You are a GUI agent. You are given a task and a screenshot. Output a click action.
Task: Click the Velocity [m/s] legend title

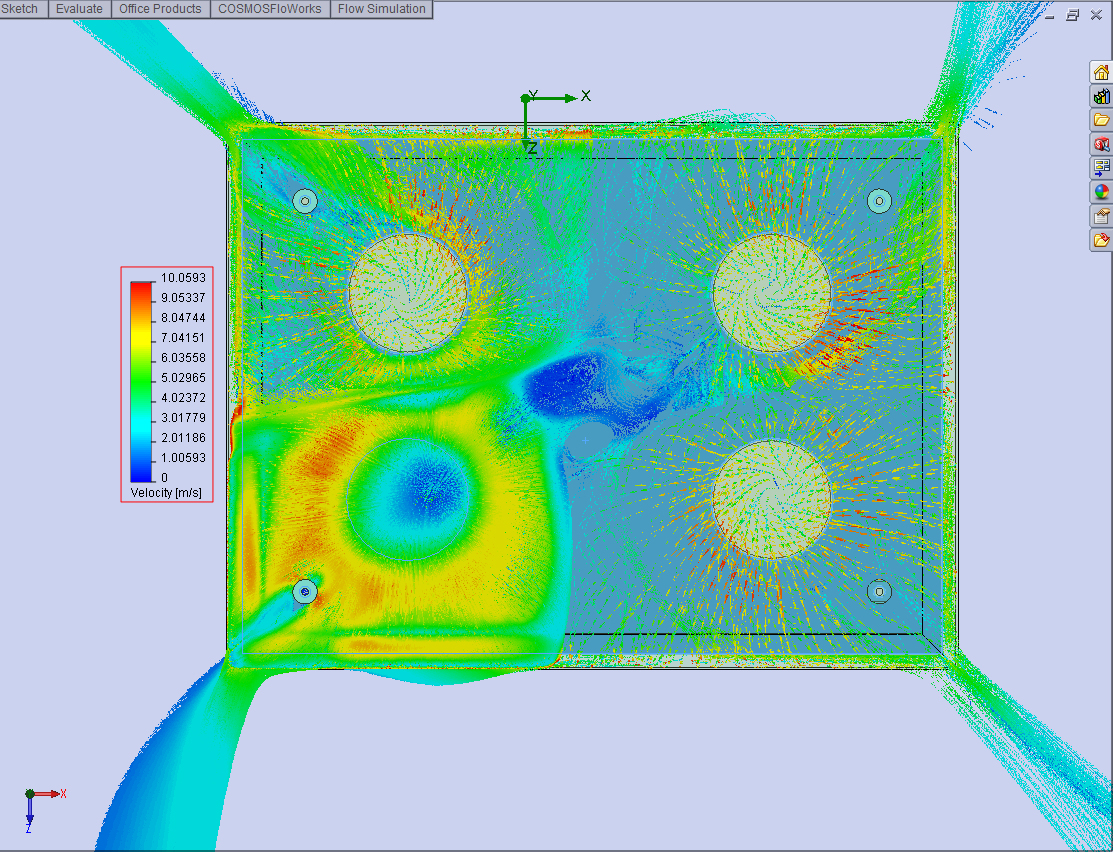click(166, 492)
